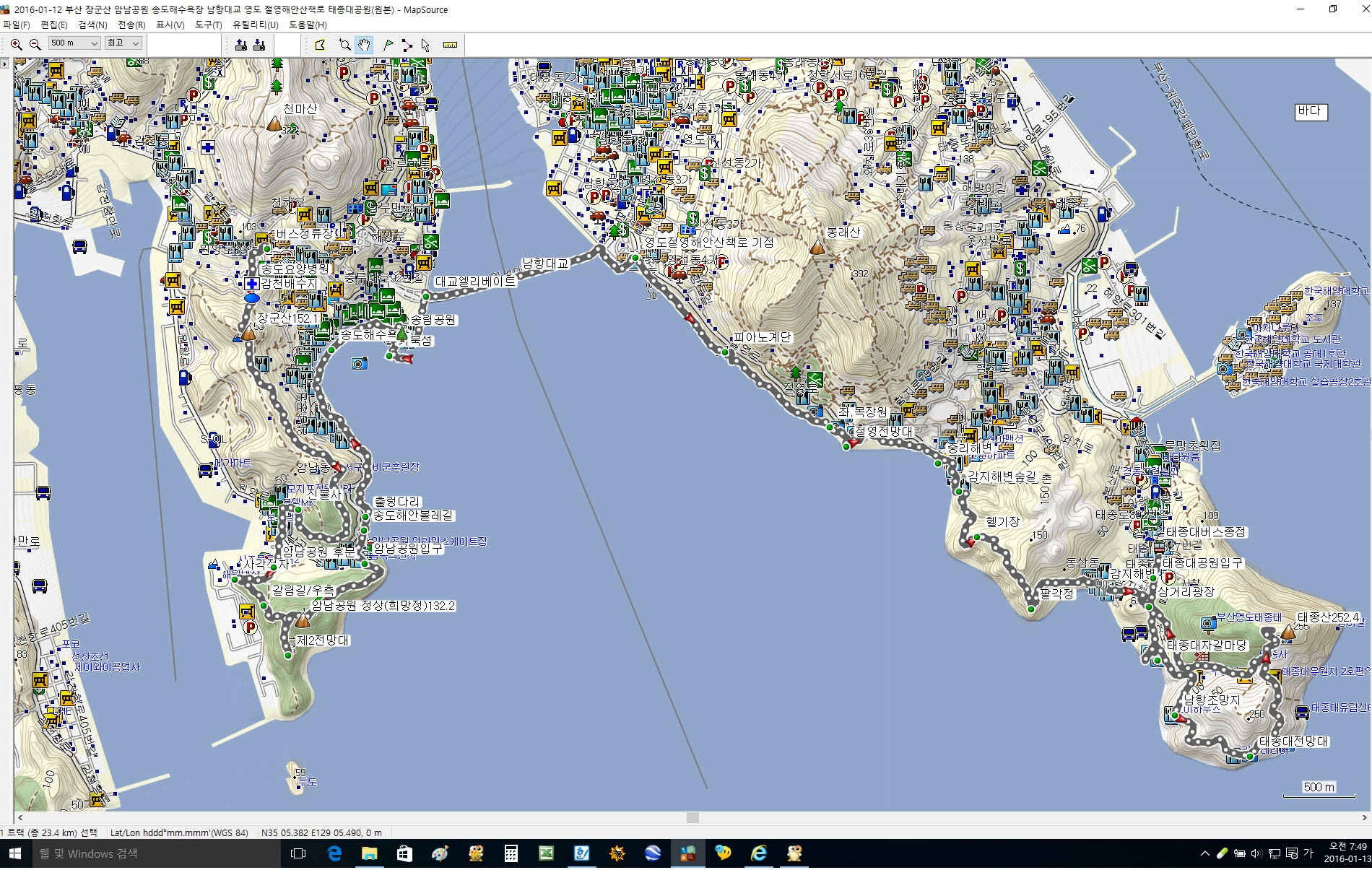
Task: Click the Zoom Out magnifier tool
Action: [x=35, y=45]
